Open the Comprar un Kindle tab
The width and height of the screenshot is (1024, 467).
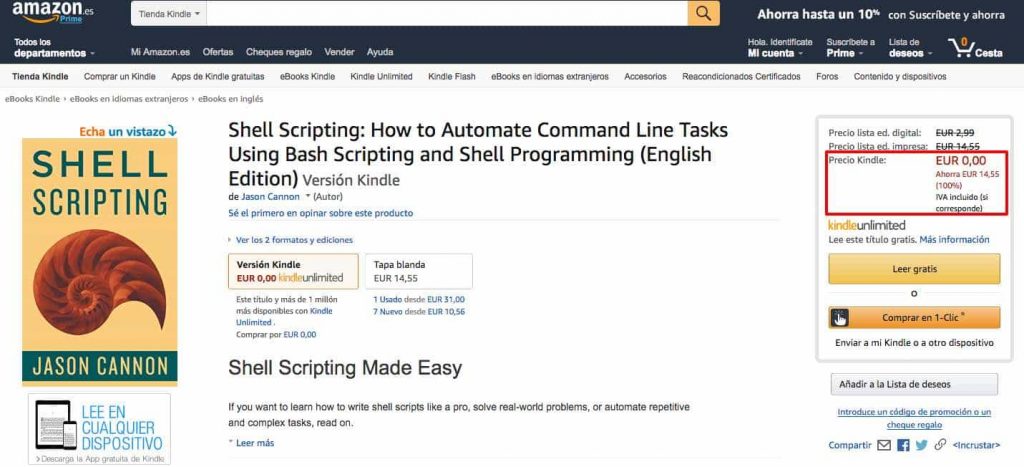(120, 76)
